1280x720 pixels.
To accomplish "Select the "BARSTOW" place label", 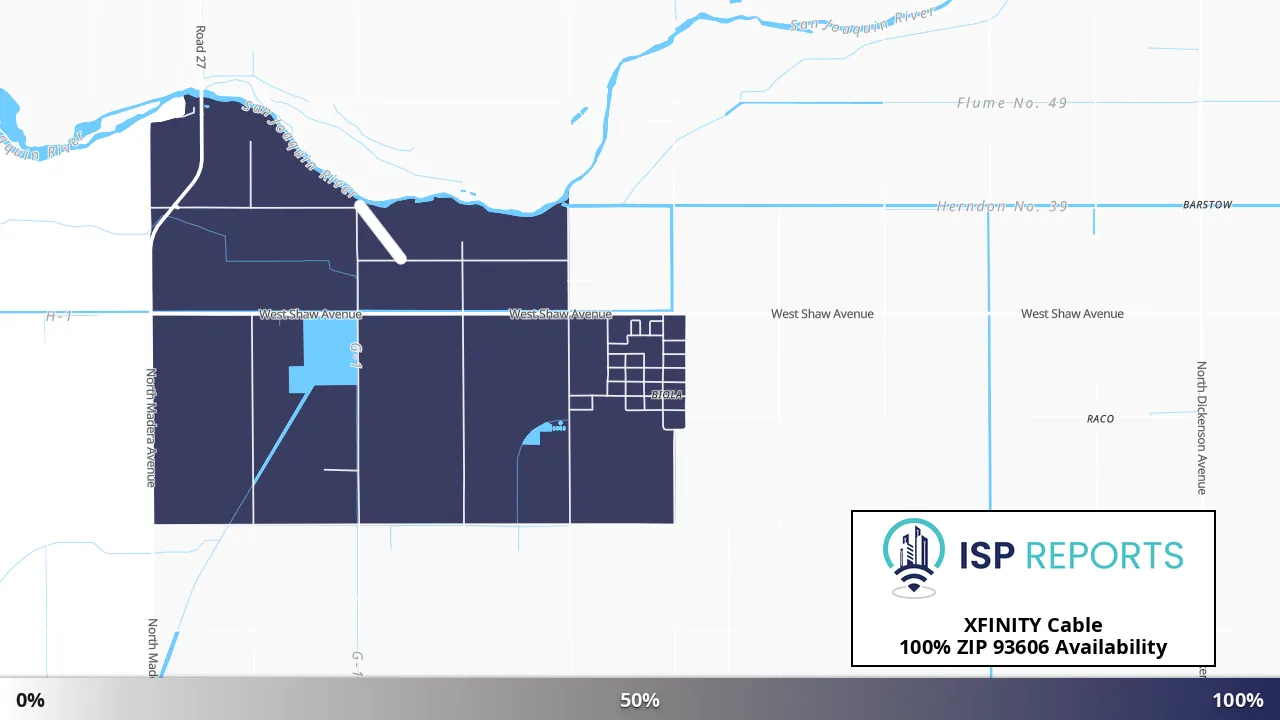I will point(1207,205).
